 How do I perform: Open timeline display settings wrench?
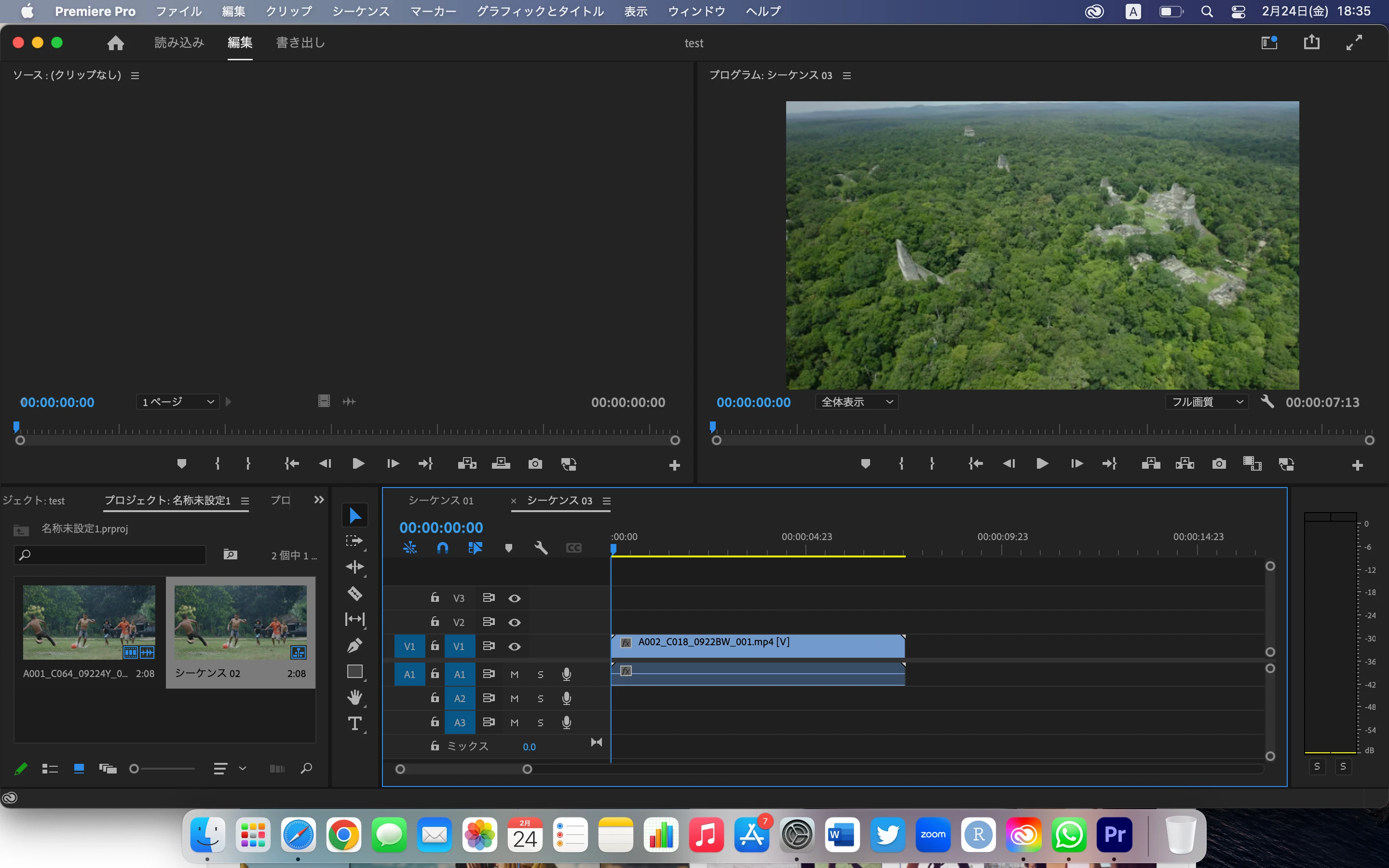point(540,548)
